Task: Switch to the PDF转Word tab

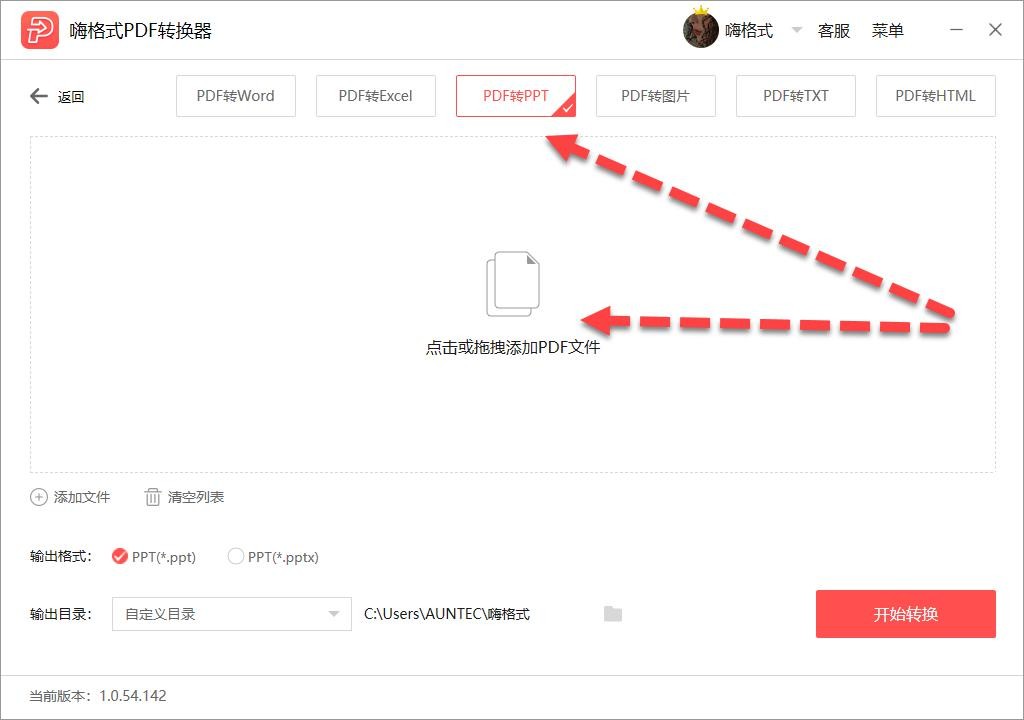Action: pyautogui.click(x=236, y=96)
